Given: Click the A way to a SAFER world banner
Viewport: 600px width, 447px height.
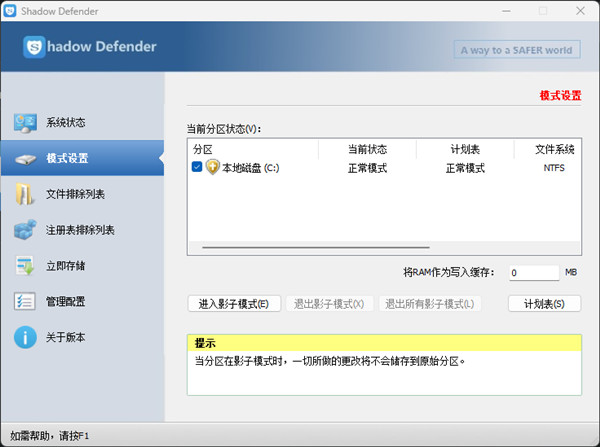Looking at the screenshot, I should [x=517, y=50].
